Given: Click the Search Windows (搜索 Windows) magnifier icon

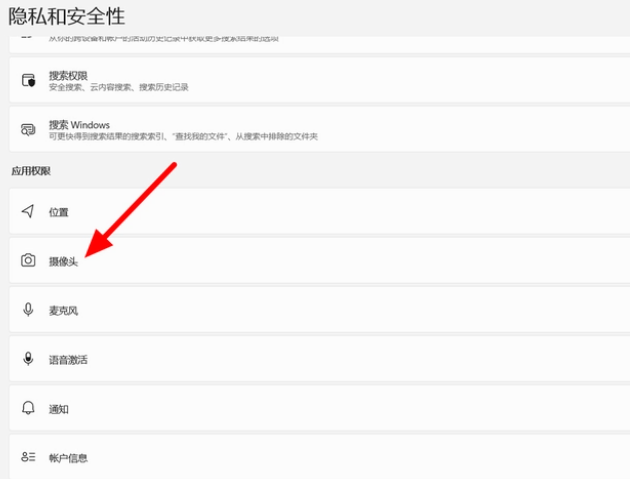Looking at the screenshot, I should (x=29, y=130).
